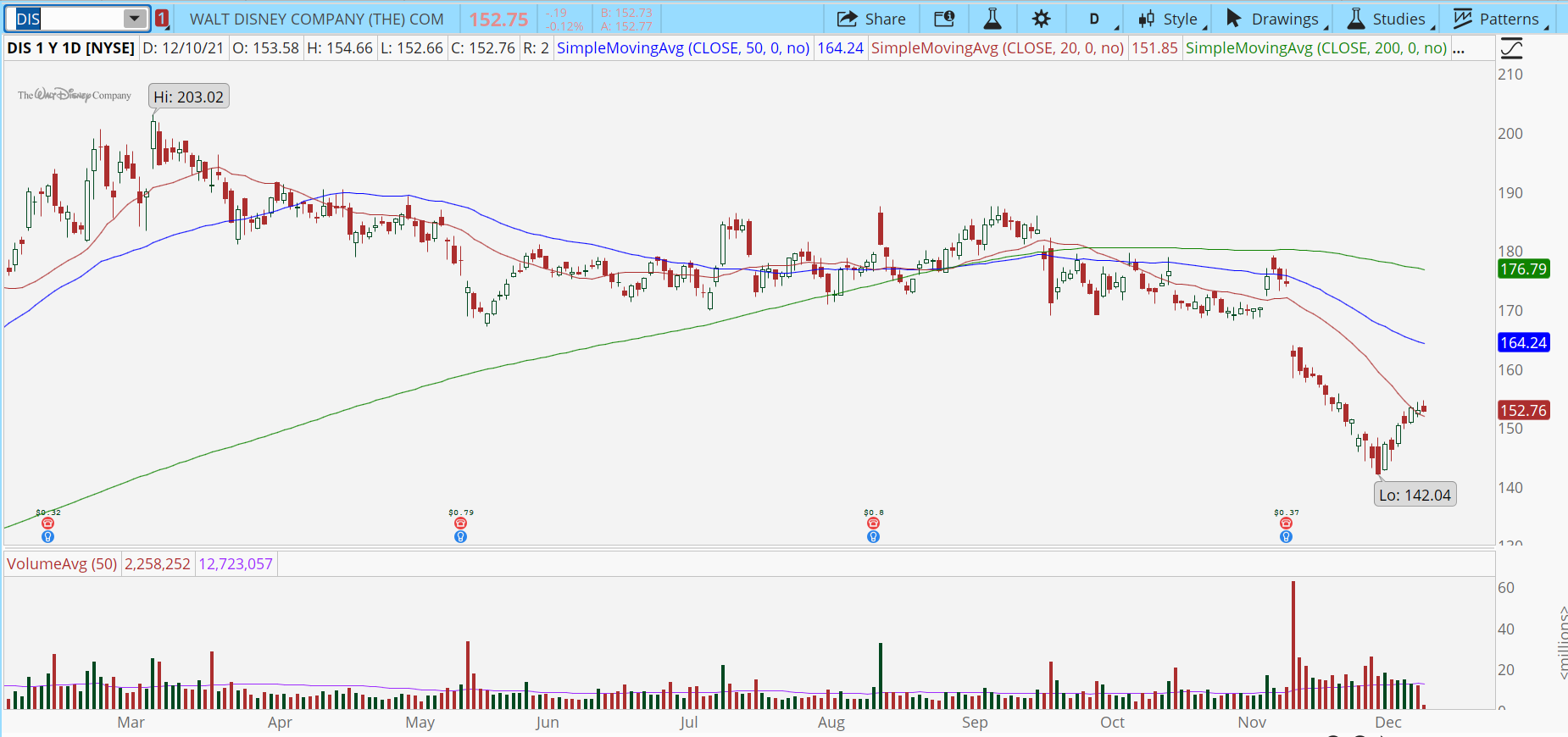The width and height of the screenshot is (1568, 737).
Task: Click the earnings phone icon near May
Action: coord(460,524)
